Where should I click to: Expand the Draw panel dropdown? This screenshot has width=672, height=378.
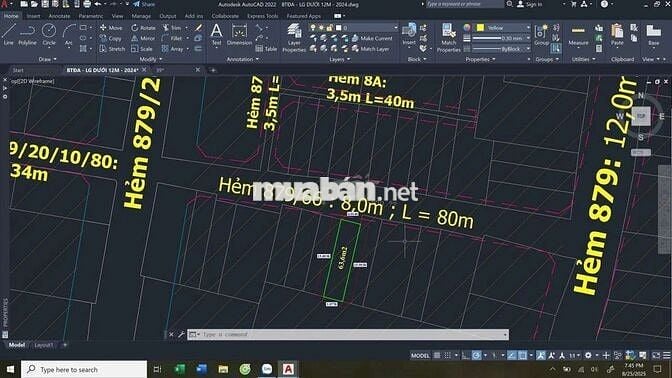tap(47, 59)
